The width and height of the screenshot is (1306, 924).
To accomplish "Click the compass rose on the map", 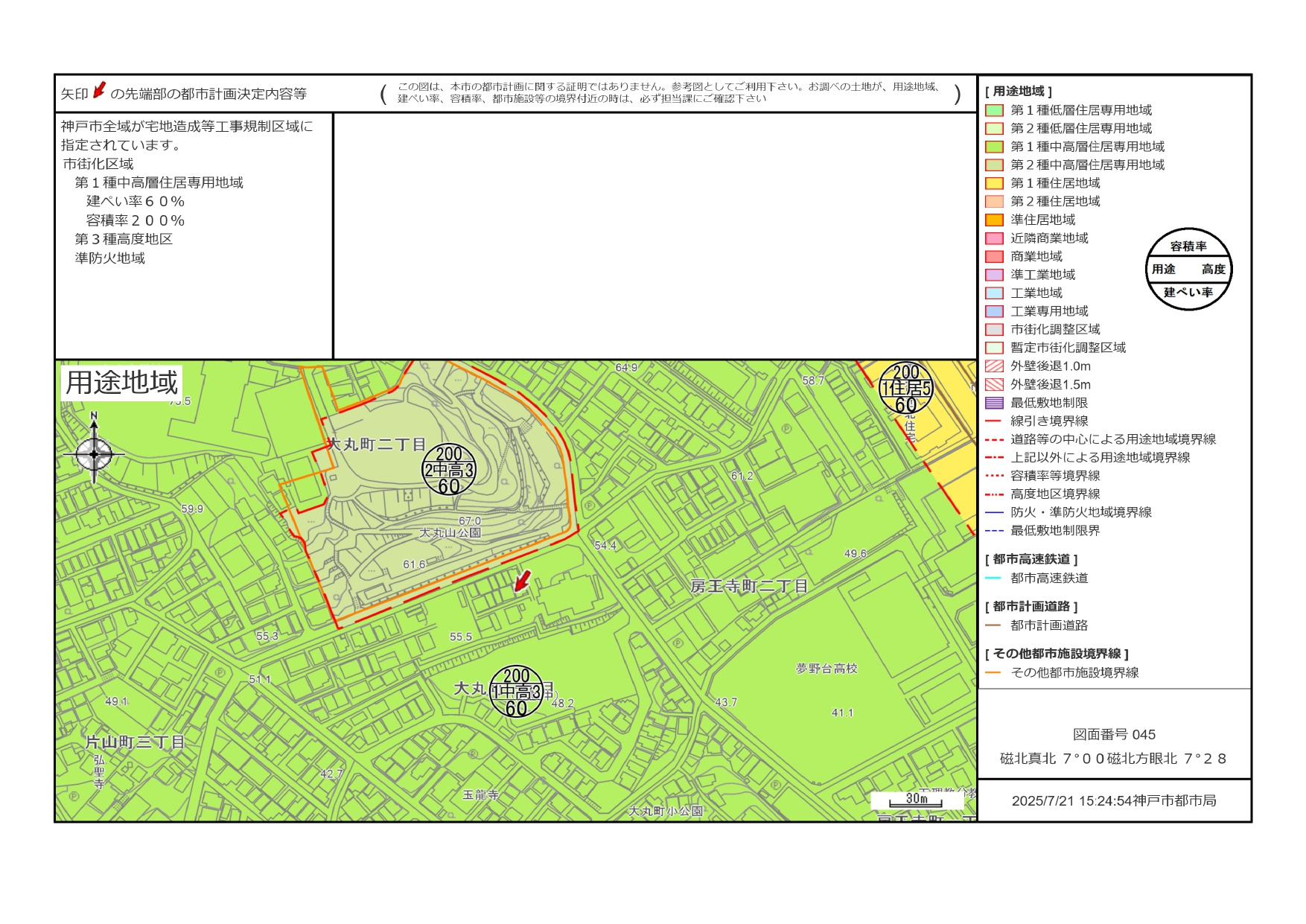I will click(95, 453).
